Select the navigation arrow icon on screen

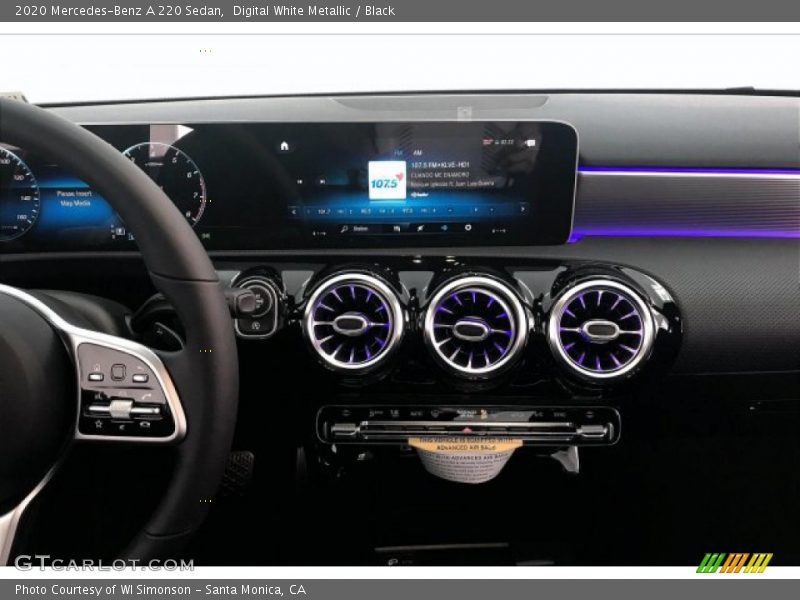[419, 229]
